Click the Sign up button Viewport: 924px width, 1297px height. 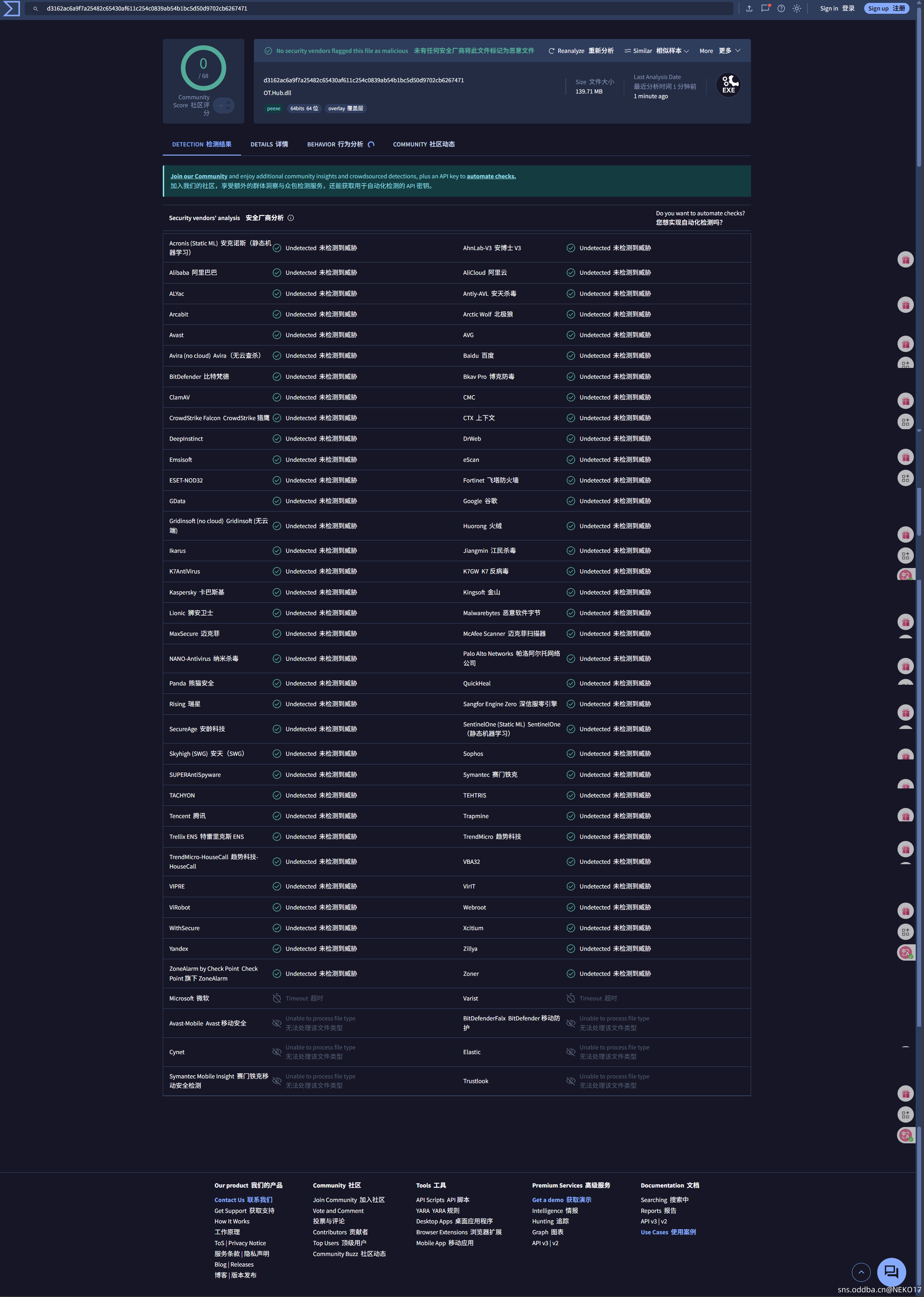(886, 9)
